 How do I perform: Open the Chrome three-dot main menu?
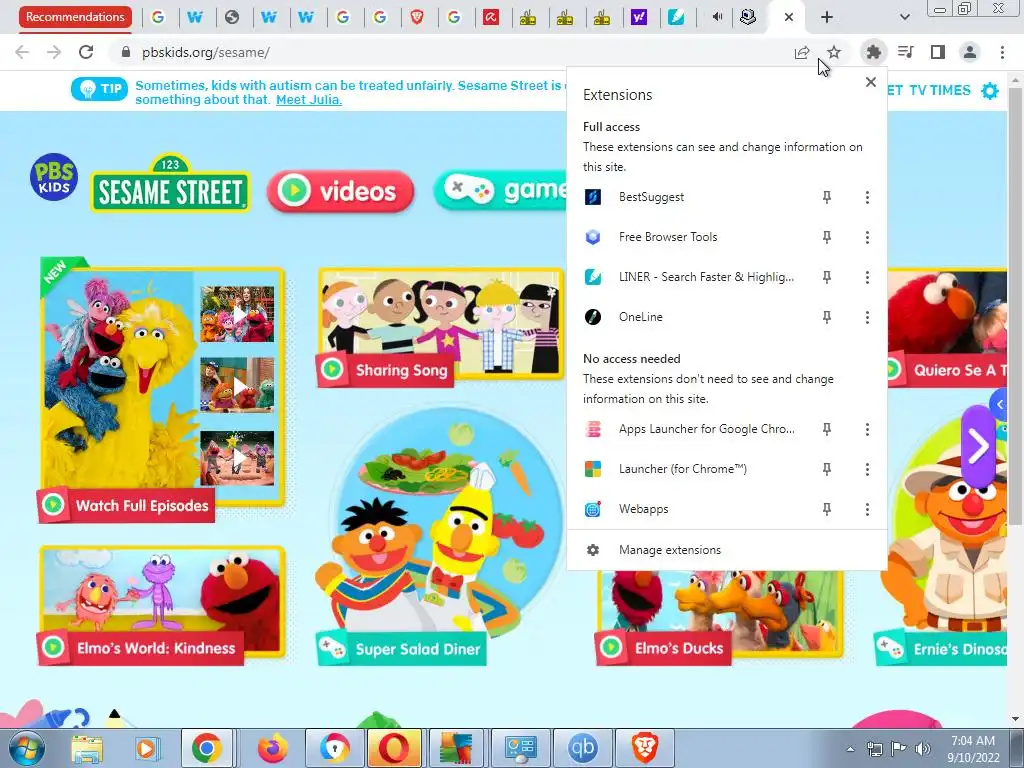click(1002, 52)
